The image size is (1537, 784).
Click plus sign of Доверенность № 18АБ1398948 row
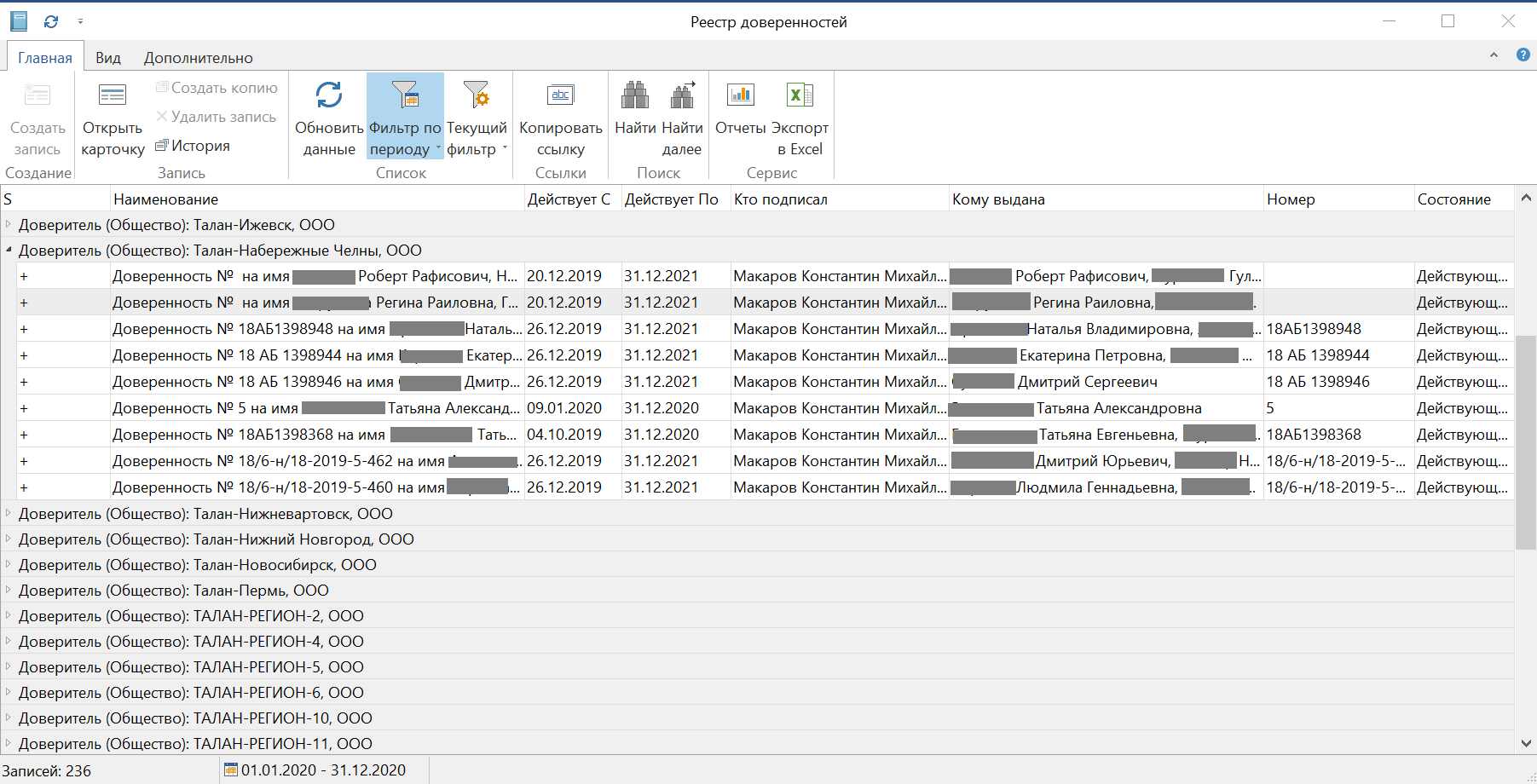(24, 329)
